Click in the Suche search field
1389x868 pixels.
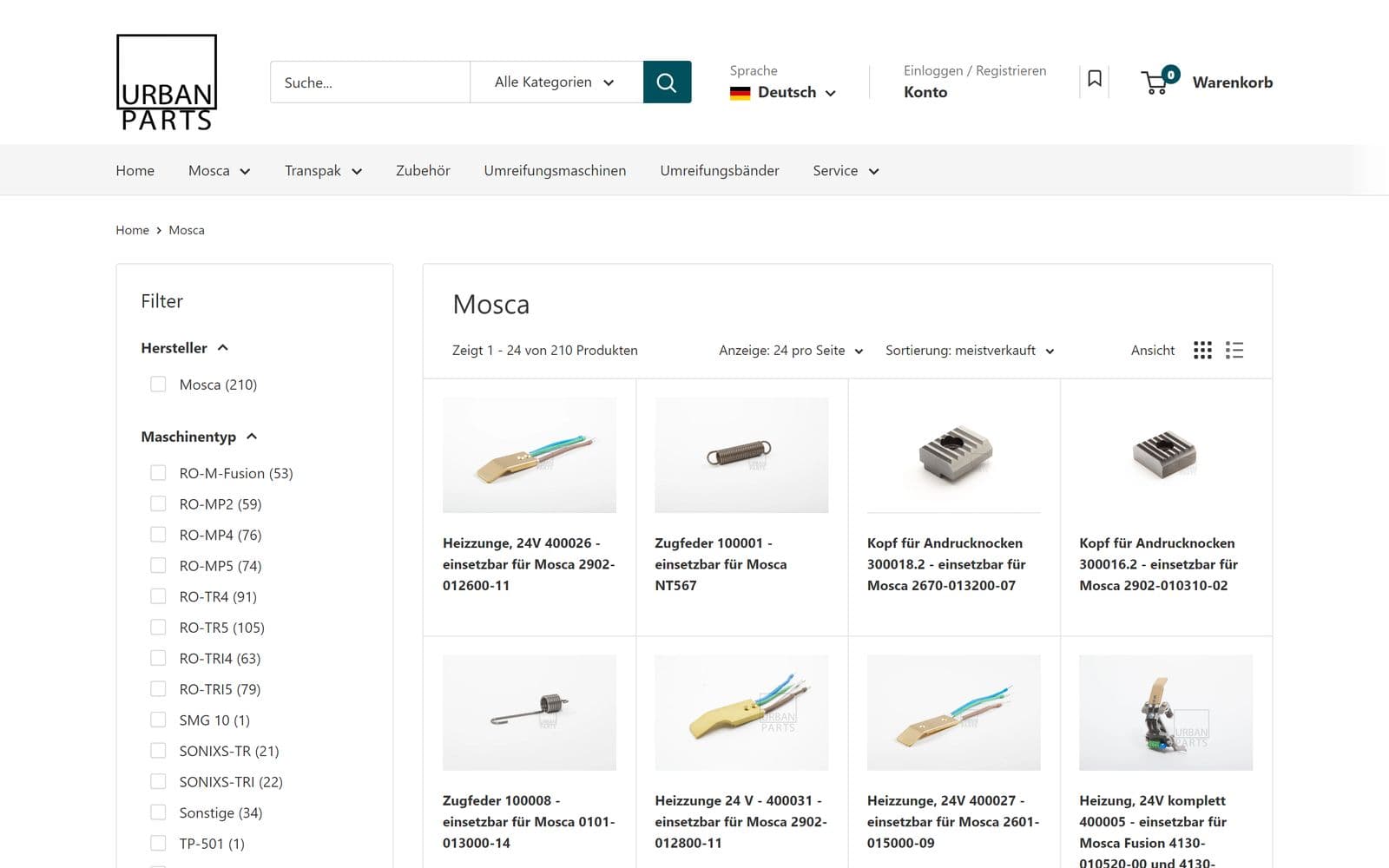[x=371, y=82]
